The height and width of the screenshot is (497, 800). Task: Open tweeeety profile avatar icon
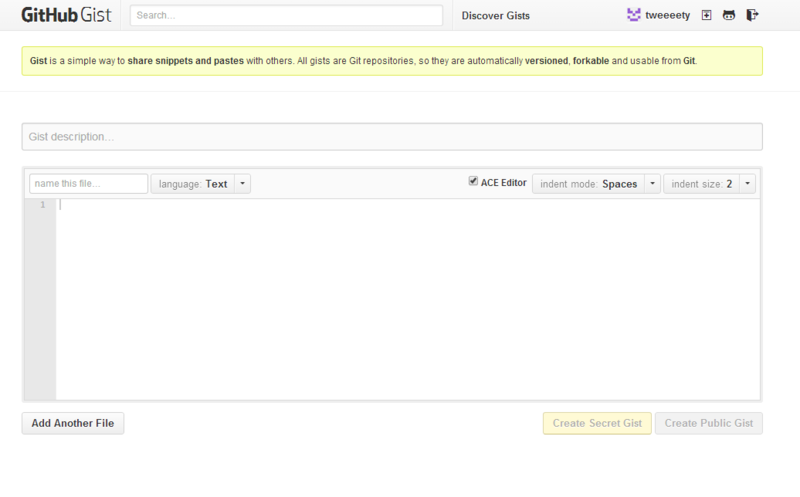click(634, 15)
